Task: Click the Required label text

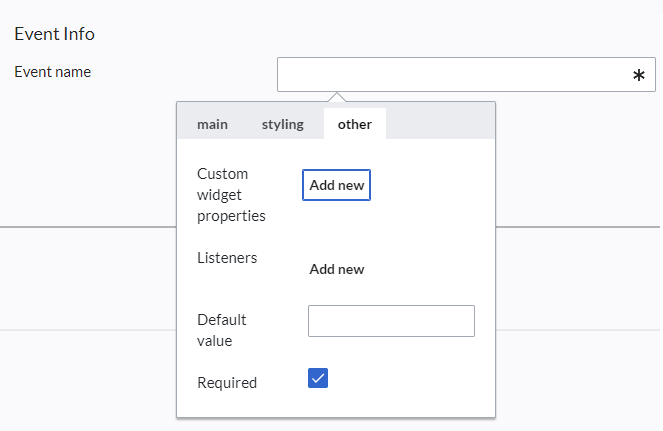Action: [x=227, y=383]
